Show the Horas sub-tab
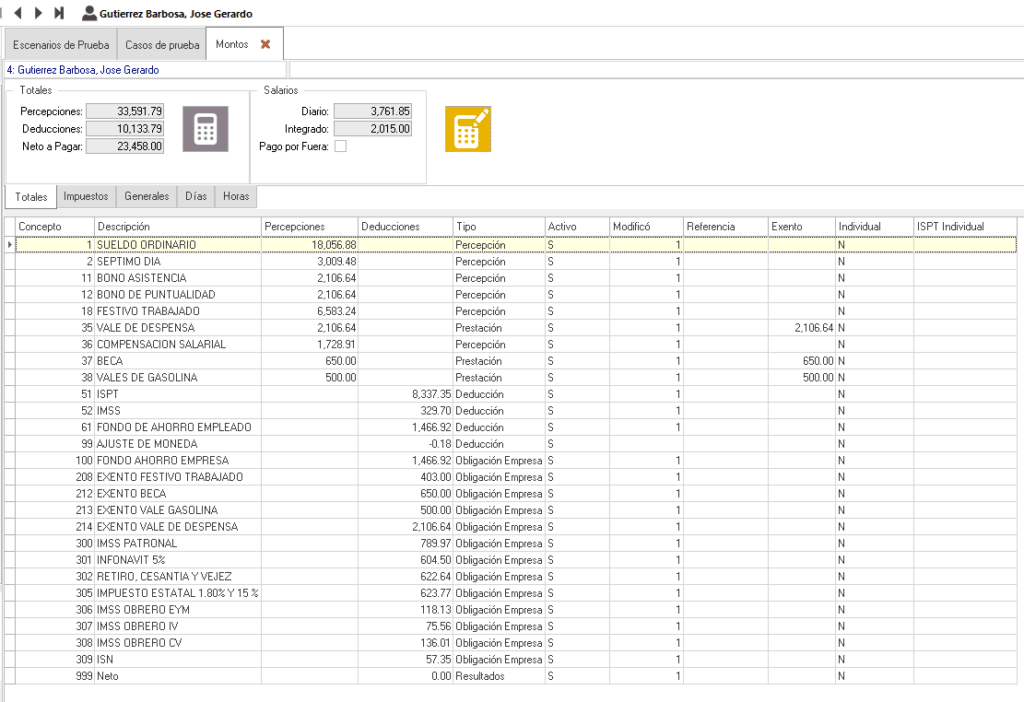The width and height of the screenshot is (1024, 702). 236,197
